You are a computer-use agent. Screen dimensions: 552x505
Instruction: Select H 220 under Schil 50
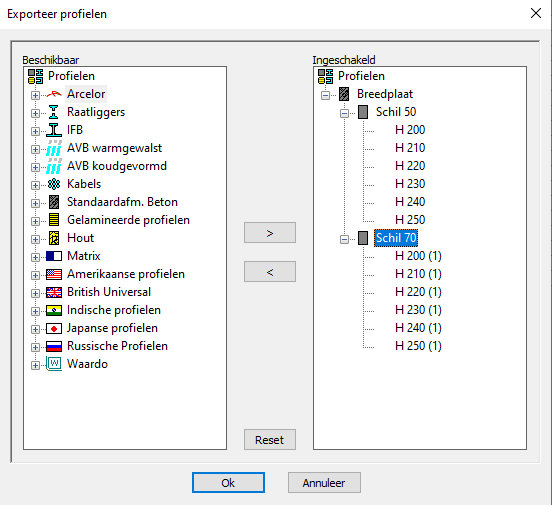(x=410, y=166)
